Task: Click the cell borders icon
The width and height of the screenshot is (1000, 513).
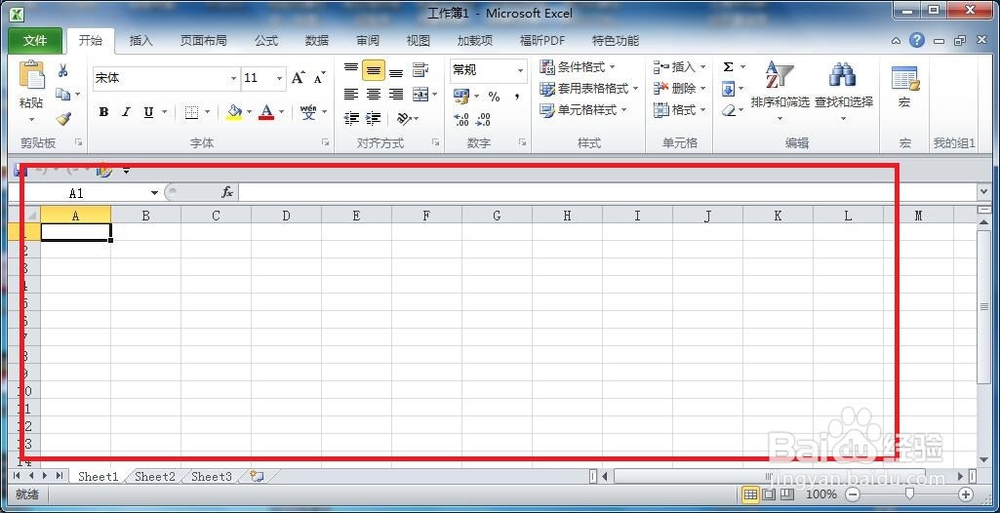Action: coord(191,112)
